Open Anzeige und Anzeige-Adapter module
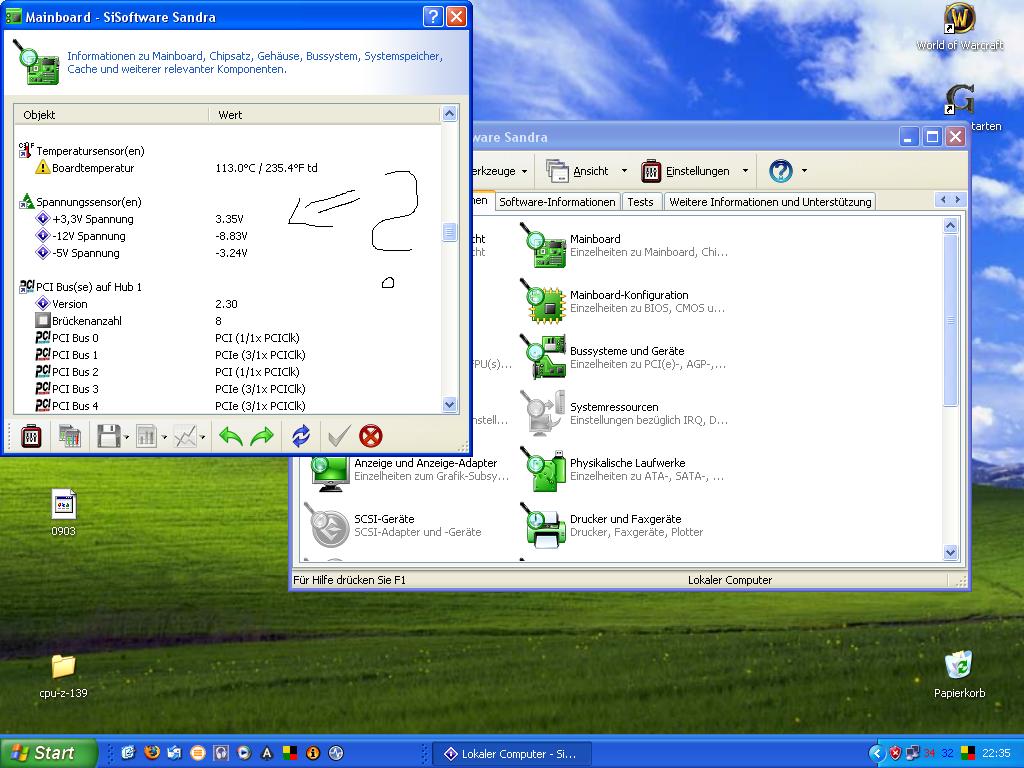Screen dimensions: 1024x768 click(x=330, y=473)
